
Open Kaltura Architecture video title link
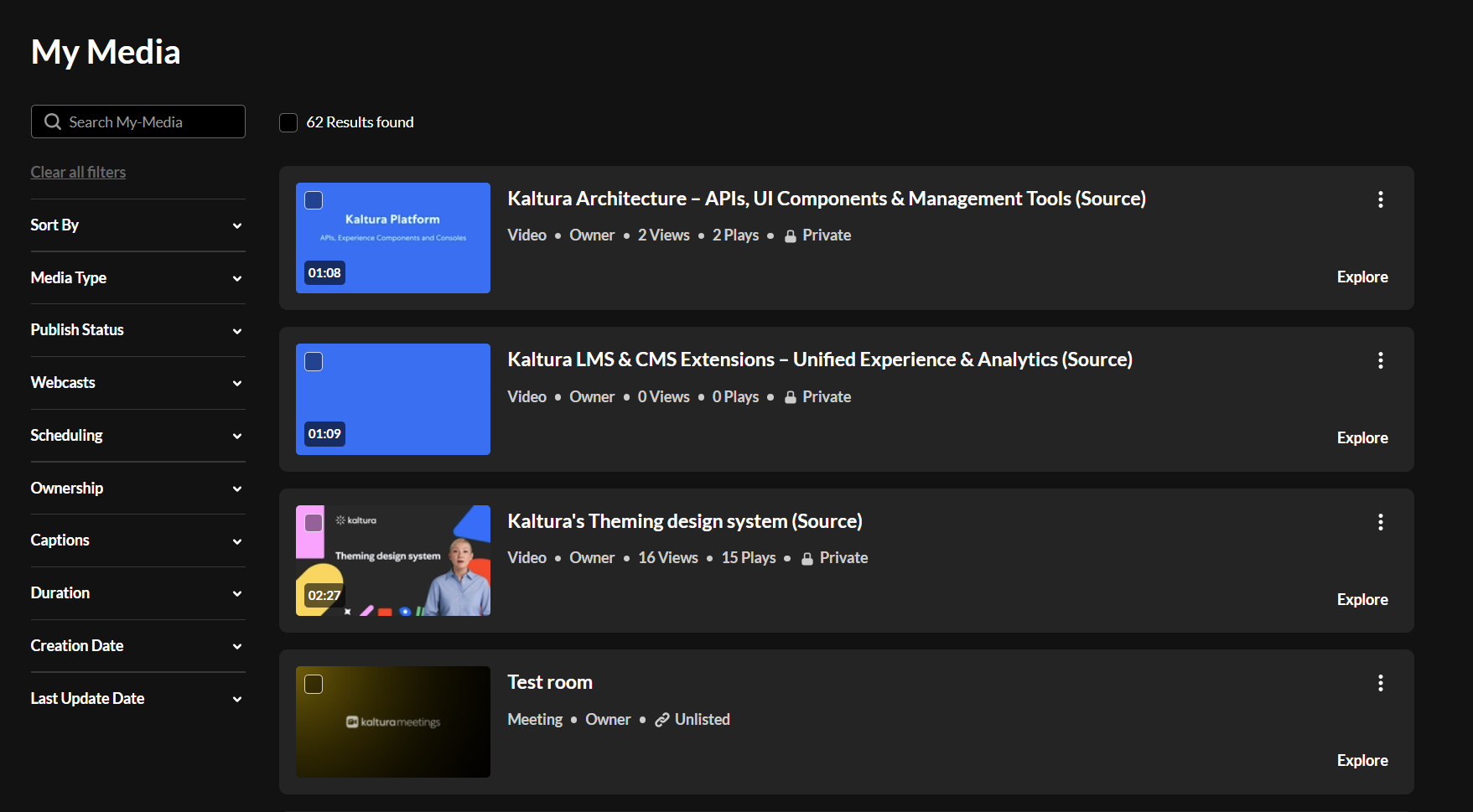point(827,199)
